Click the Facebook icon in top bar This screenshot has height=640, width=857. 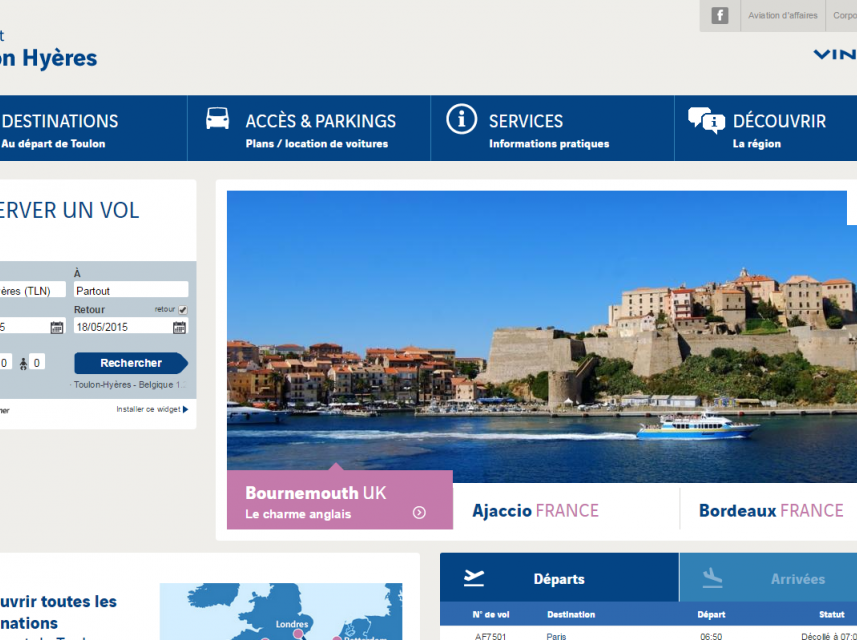[720, 15]
